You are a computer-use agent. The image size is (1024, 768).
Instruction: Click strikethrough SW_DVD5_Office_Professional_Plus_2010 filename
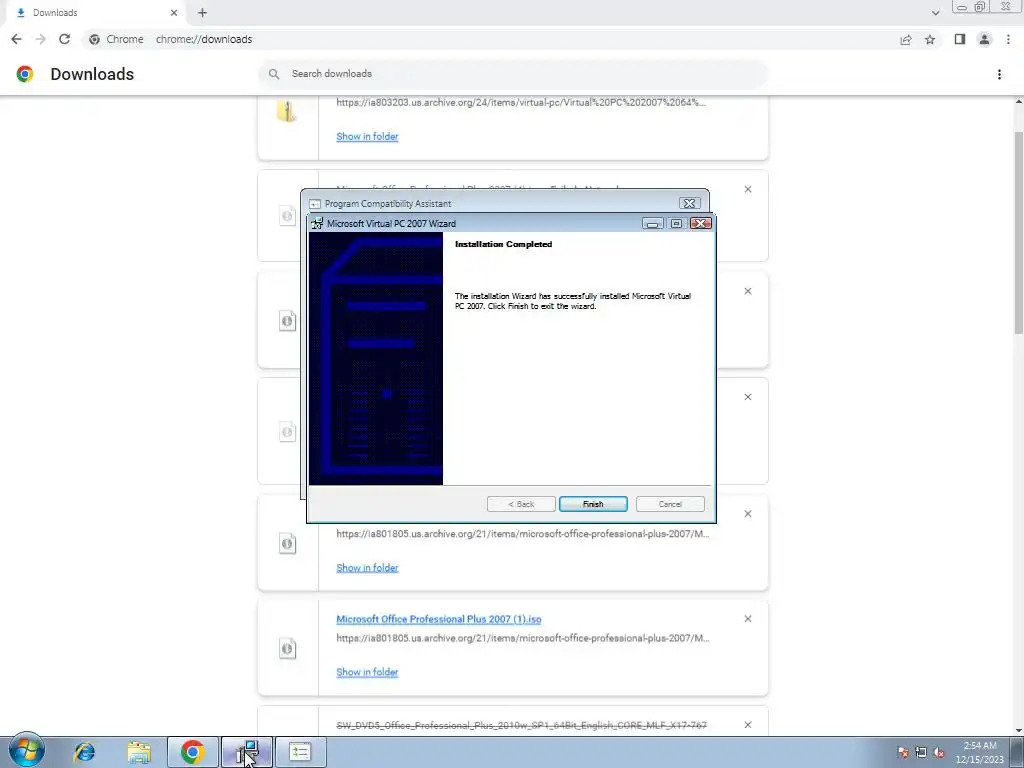click(x=521, y=725)
